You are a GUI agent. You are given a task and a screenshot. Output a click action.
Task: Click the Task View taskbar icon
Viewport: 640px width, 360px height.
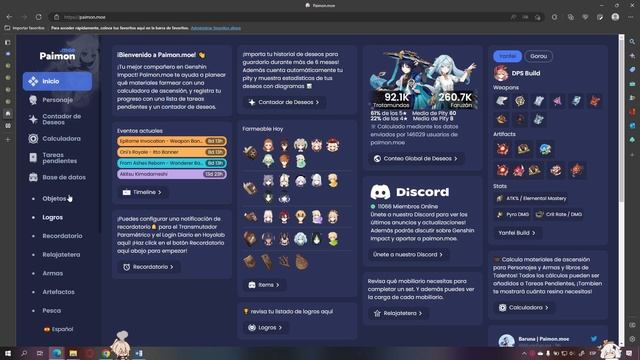click(x=40, y=353)
